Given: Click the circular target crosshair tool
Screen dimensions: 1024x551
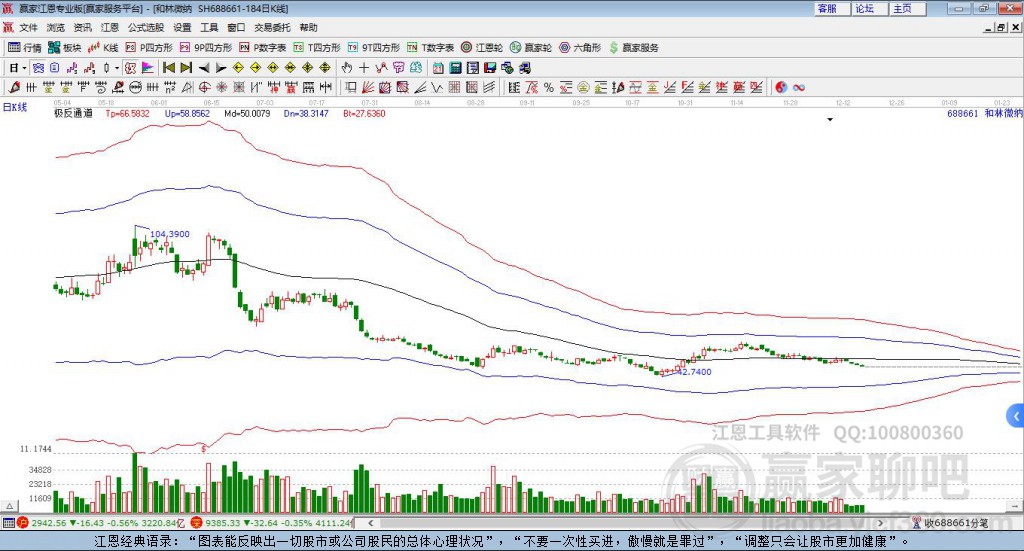Looking at the screenshot, I should click(204, 87).
